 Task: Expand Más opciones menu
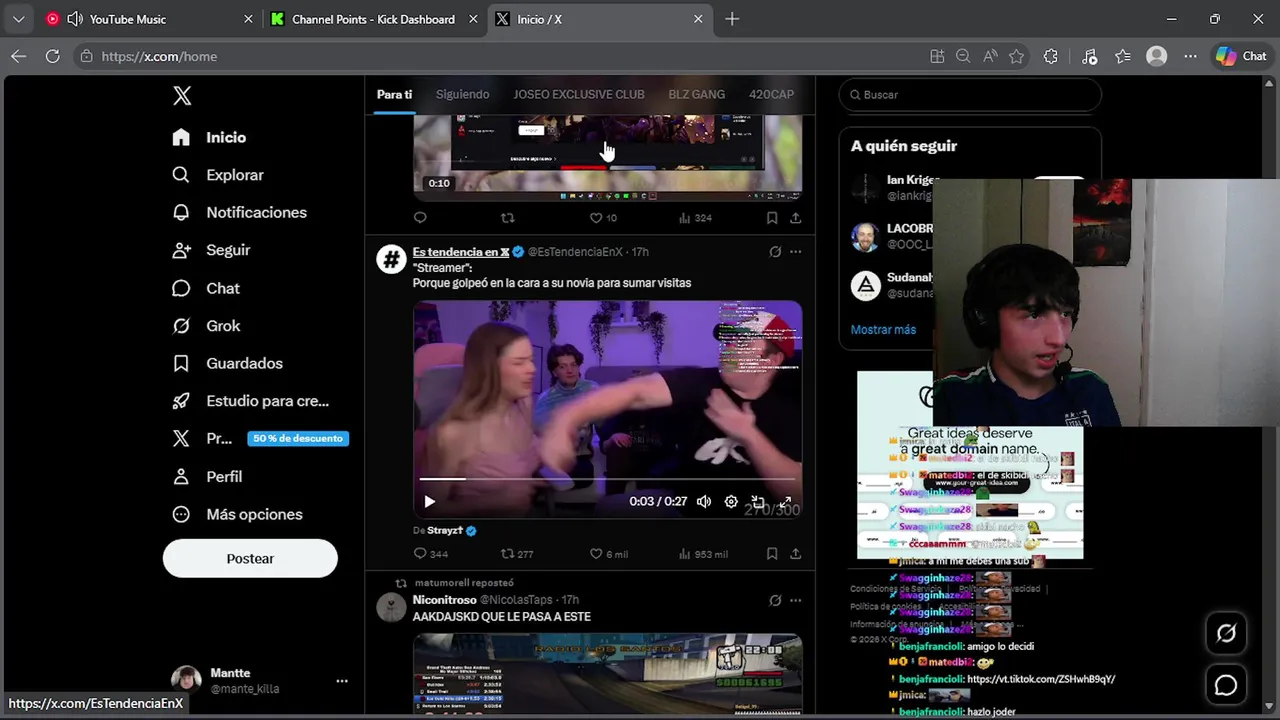point(236,514)
